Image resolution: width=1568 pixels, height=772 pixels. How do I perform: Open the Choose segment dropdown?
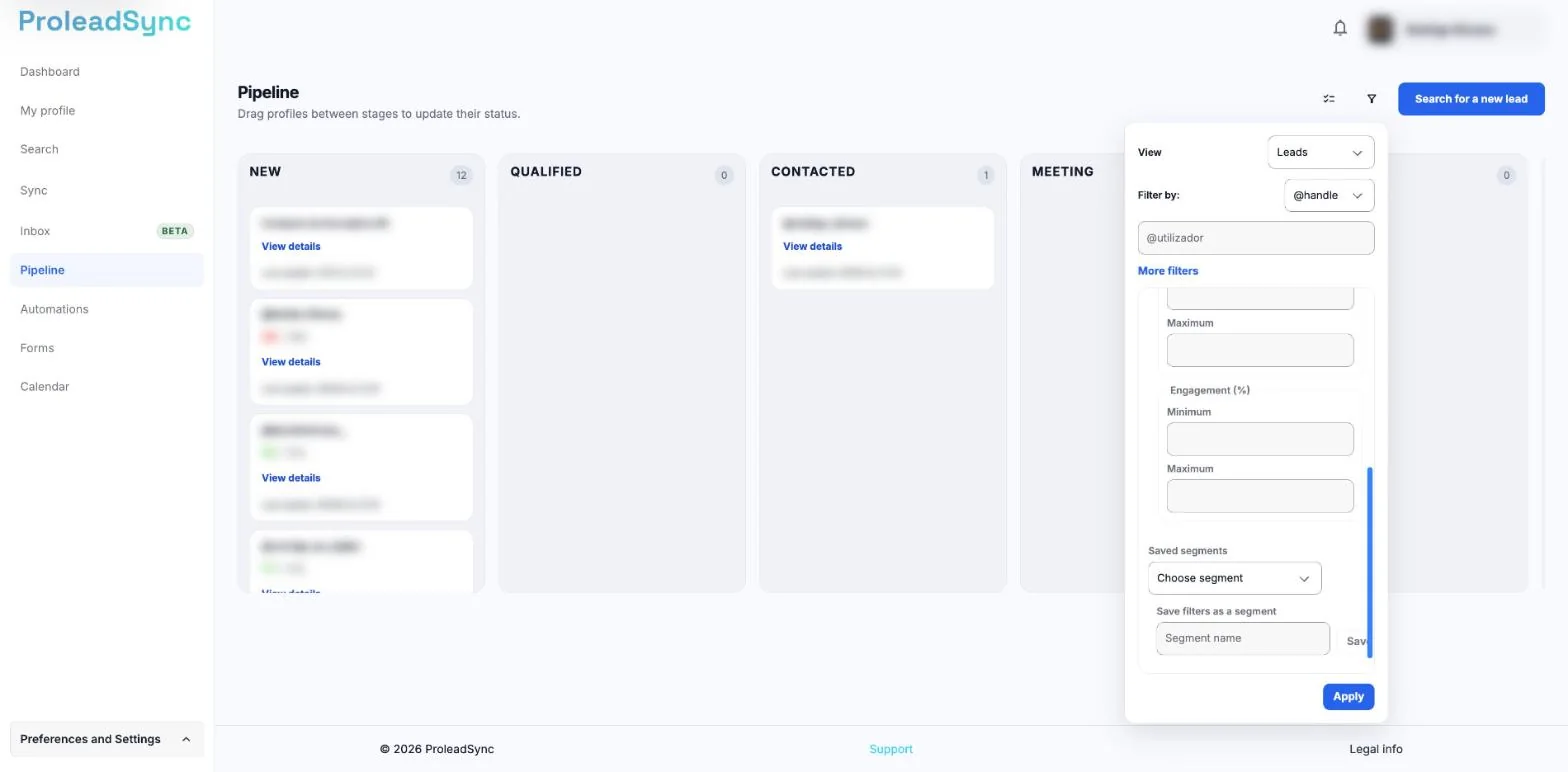click(x=1234, y=578)
